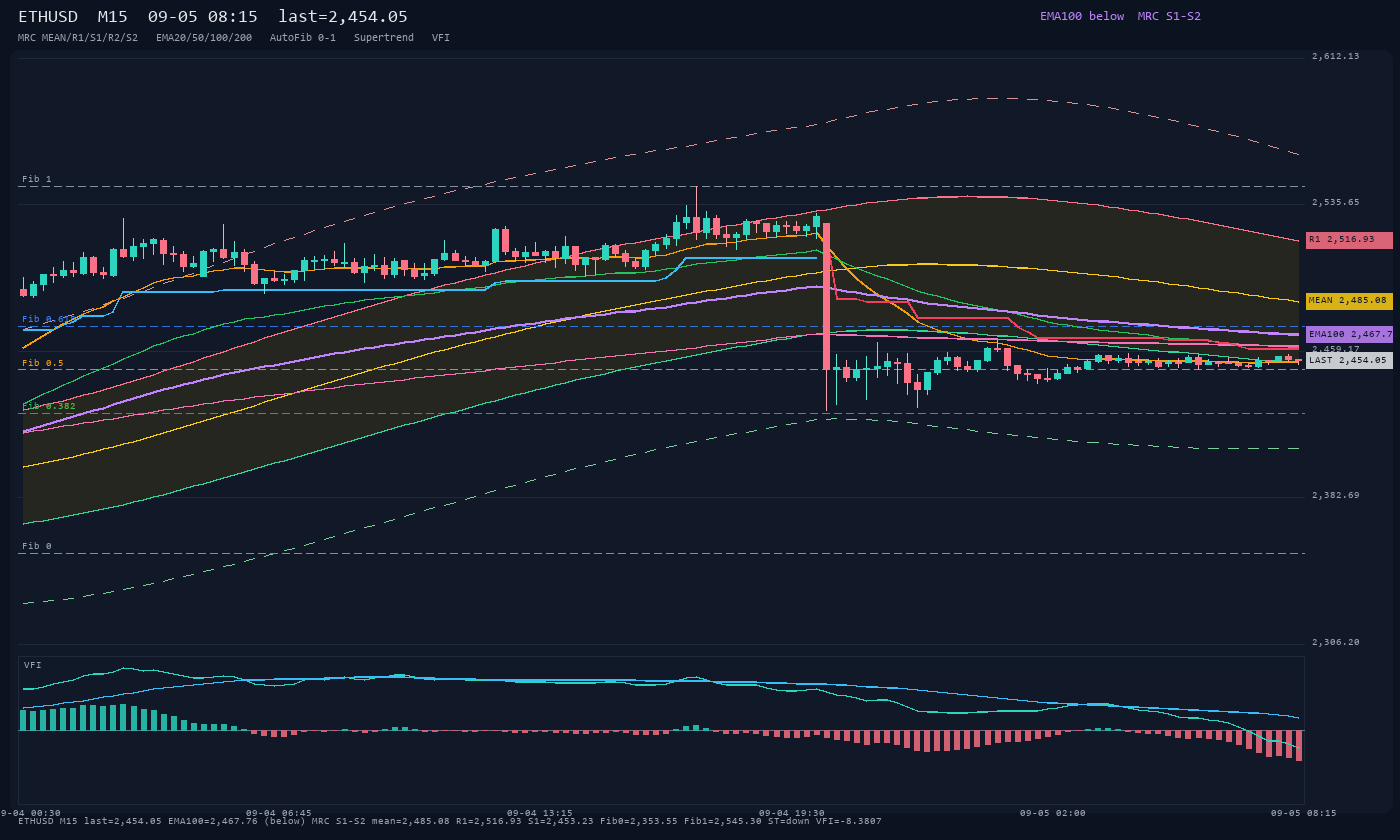Click the bottom status line with ST=down VFI=-8.3807
This screenshot has height=840, width=1400.
coord(450,821)
